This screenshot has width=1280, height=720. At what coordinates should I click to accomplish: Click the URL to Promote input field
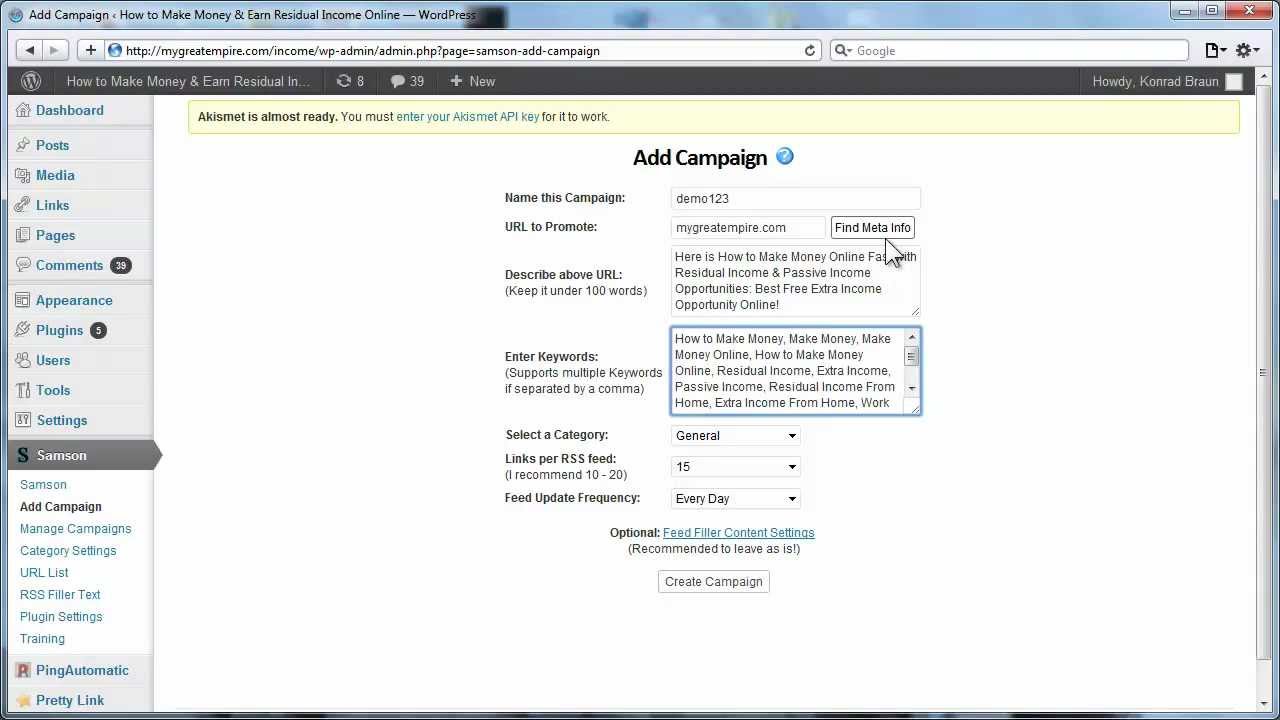pos(748,227)
